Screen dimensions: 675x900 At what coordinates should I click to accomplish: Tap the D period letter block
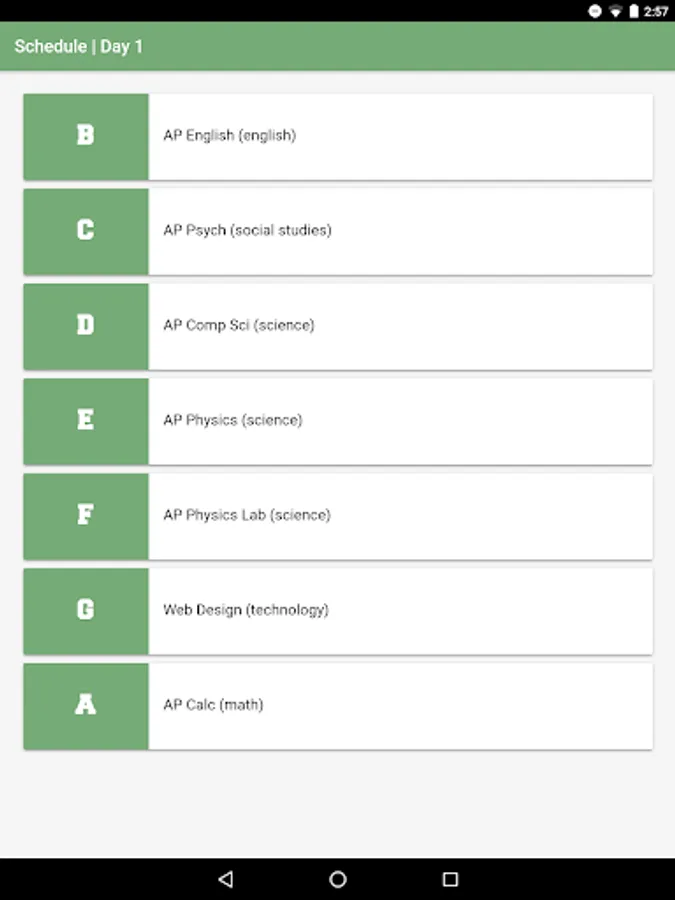86,326
